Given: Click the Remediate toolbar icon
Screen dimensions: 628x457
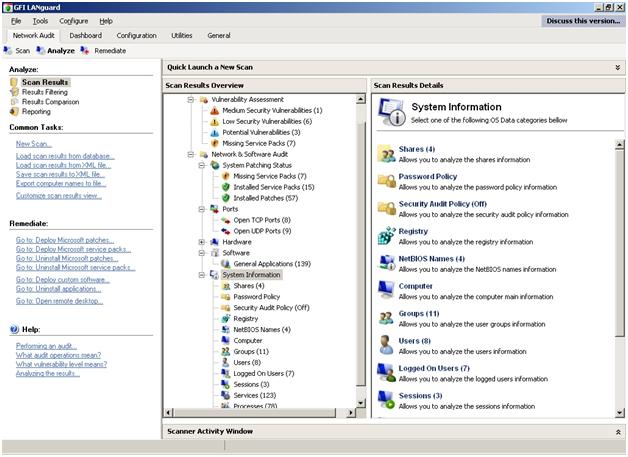Looking at the screenshot, I should pos(85,50).
